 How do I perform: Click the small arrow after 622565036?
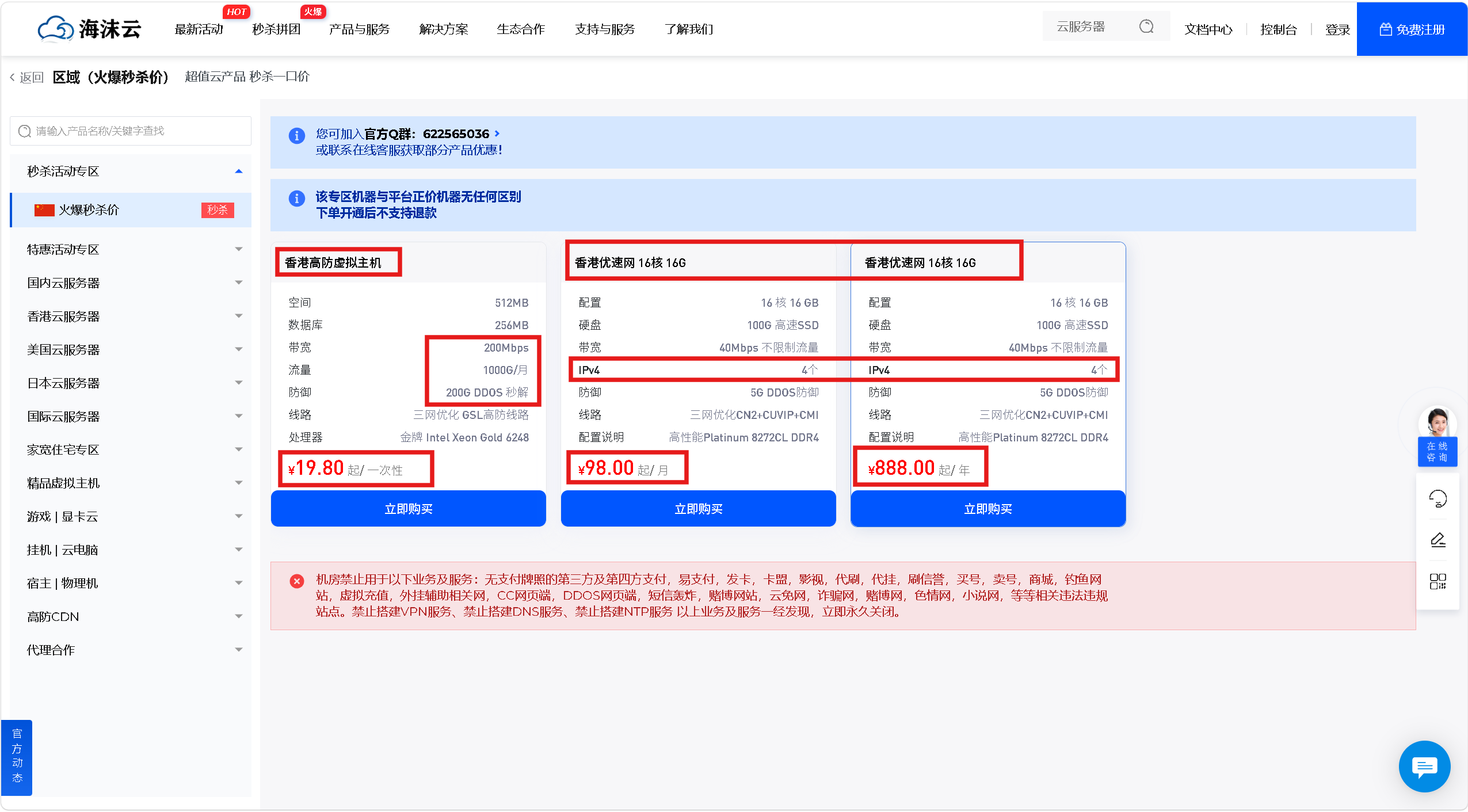497,134
